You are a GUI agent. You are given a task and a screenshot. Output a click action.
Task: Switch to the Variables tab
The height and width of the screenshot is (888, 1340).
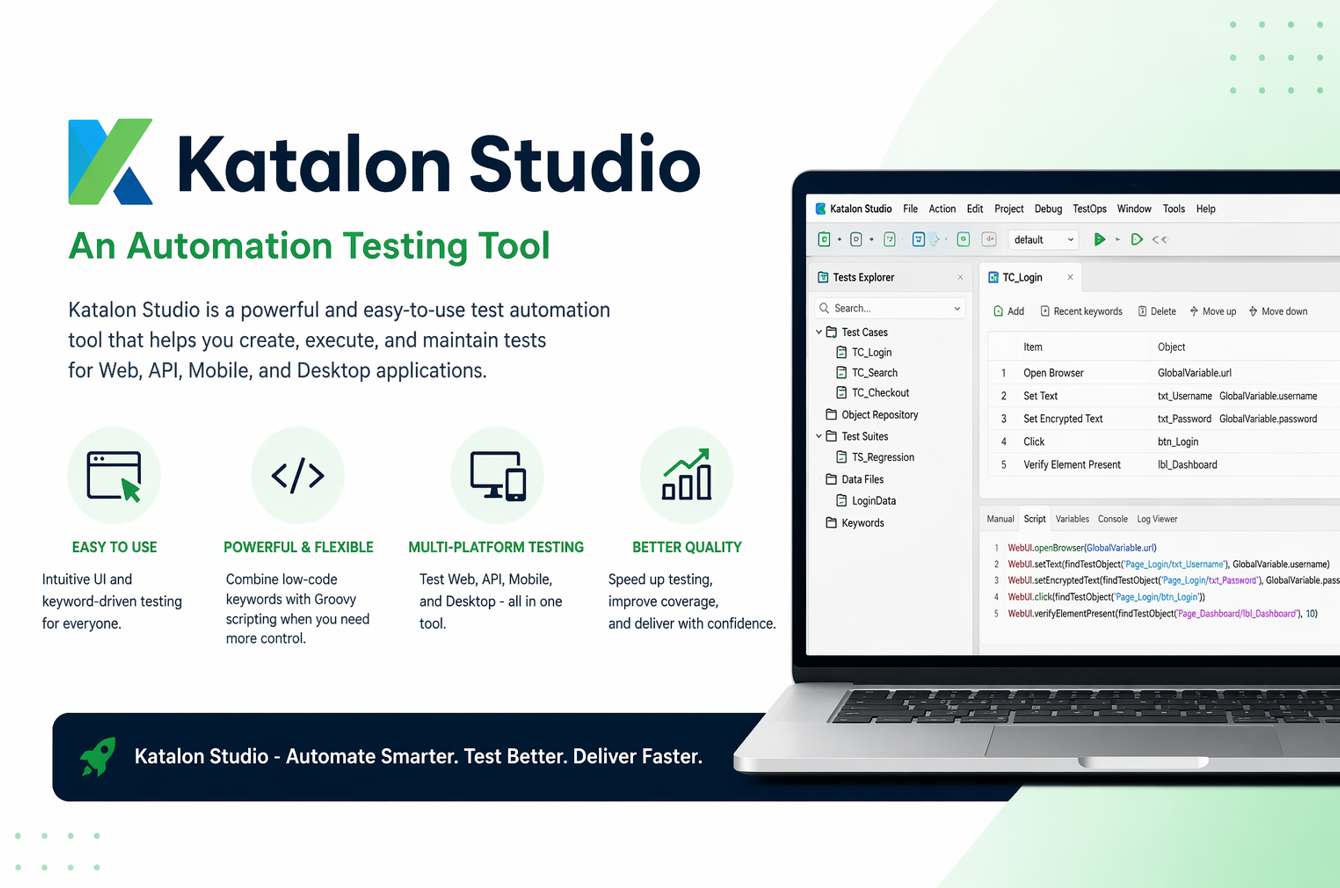click(1072, 519)
